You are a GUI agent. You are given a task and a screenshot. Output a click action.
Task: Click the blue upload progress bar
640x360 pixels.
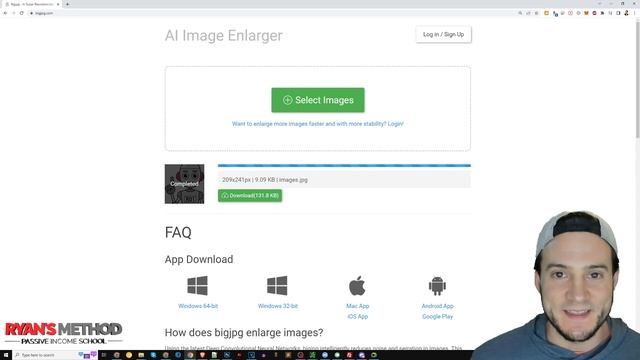pyautogui.click(x=344, y=166)
